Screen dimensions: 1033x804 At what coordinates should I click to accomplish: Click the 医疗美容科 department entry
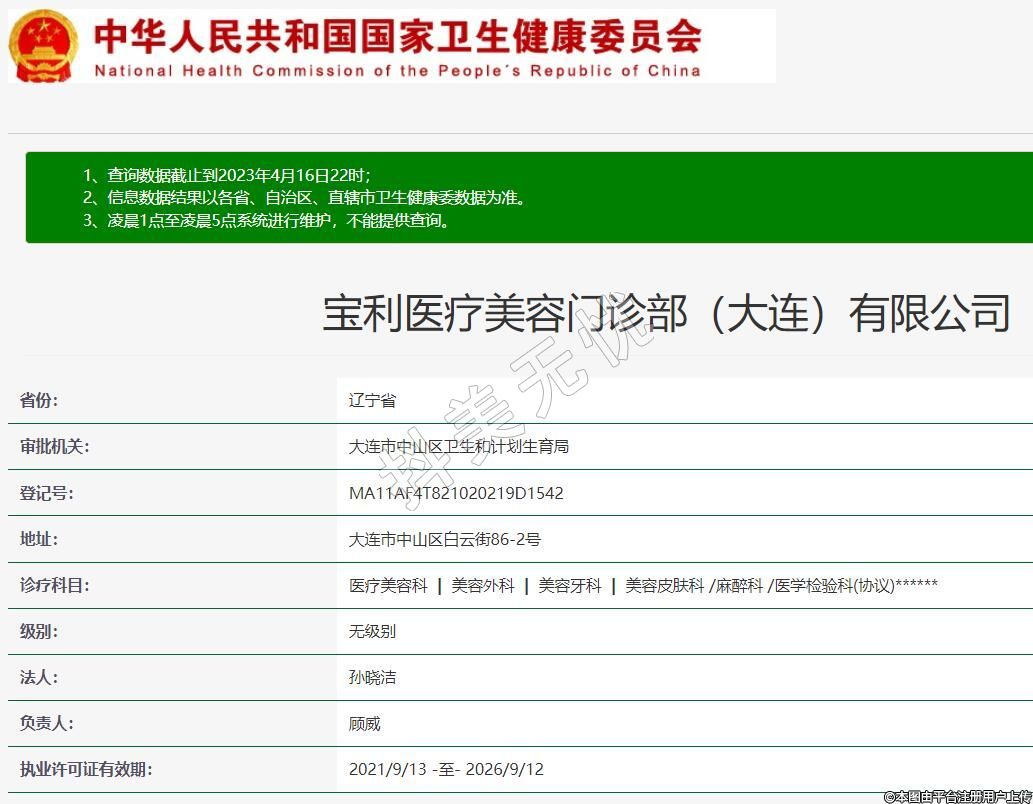(388, 586)
